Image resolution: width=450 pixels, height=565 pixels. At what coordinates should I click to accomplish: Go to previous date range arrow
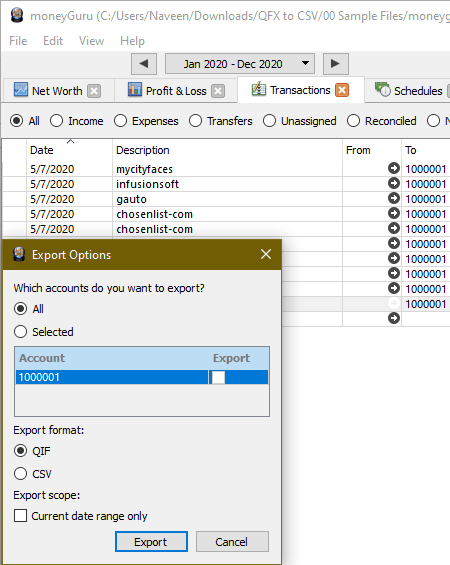[x=144, y=64]
